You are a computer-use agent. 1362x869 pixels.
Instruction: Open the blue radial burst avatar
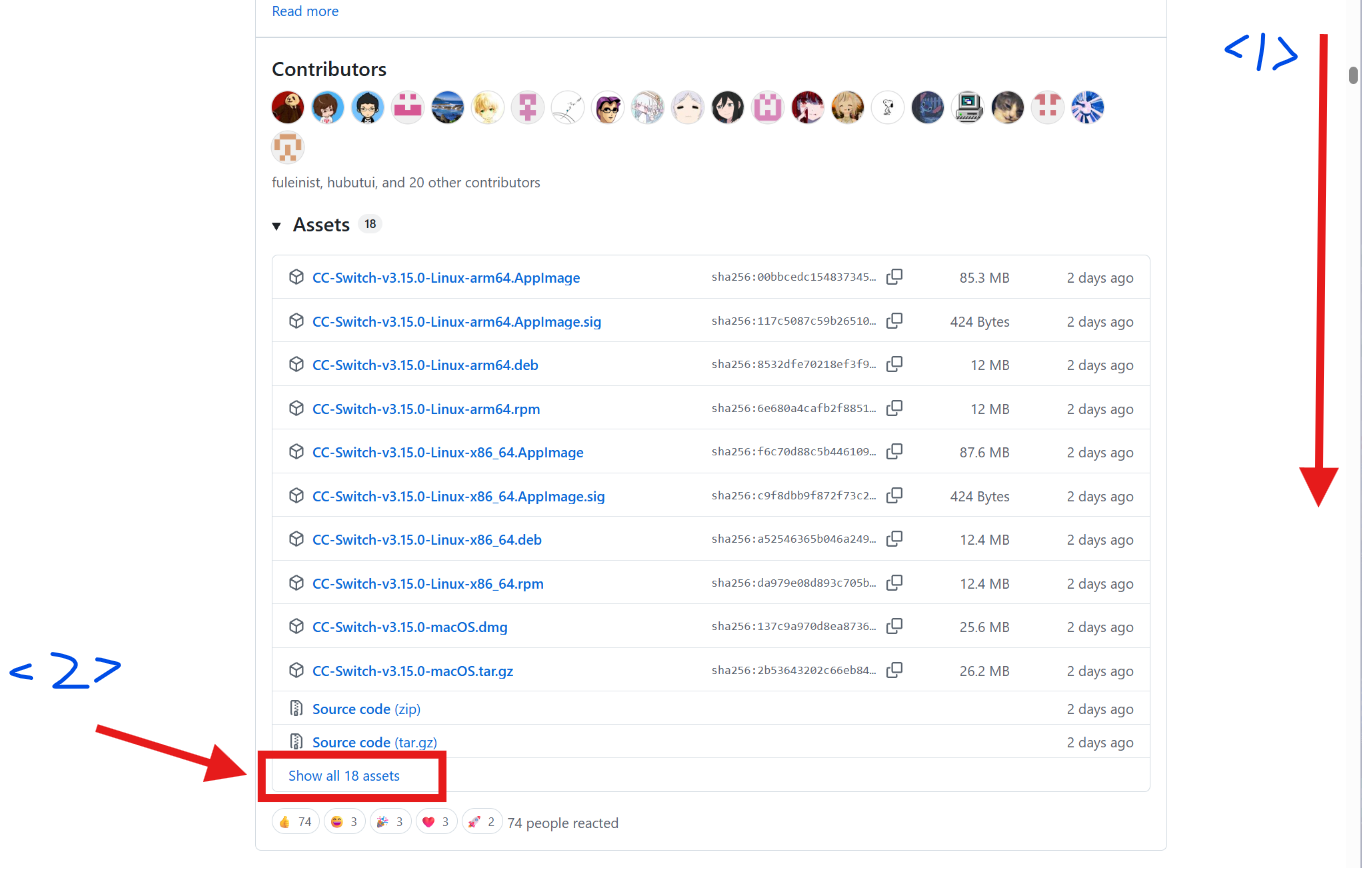pos(1088,107)
